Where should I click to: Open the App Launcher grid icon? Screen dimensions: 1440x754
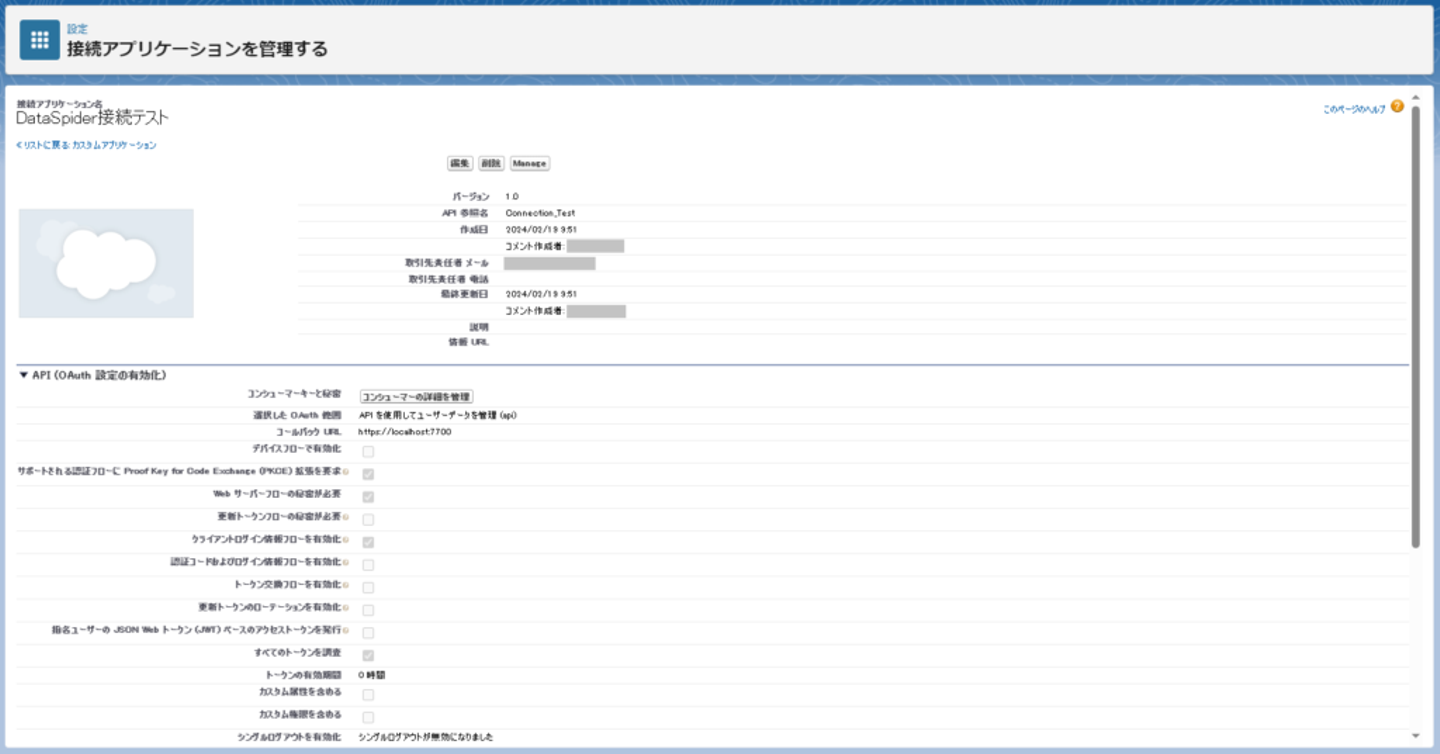tap(40, 40)
